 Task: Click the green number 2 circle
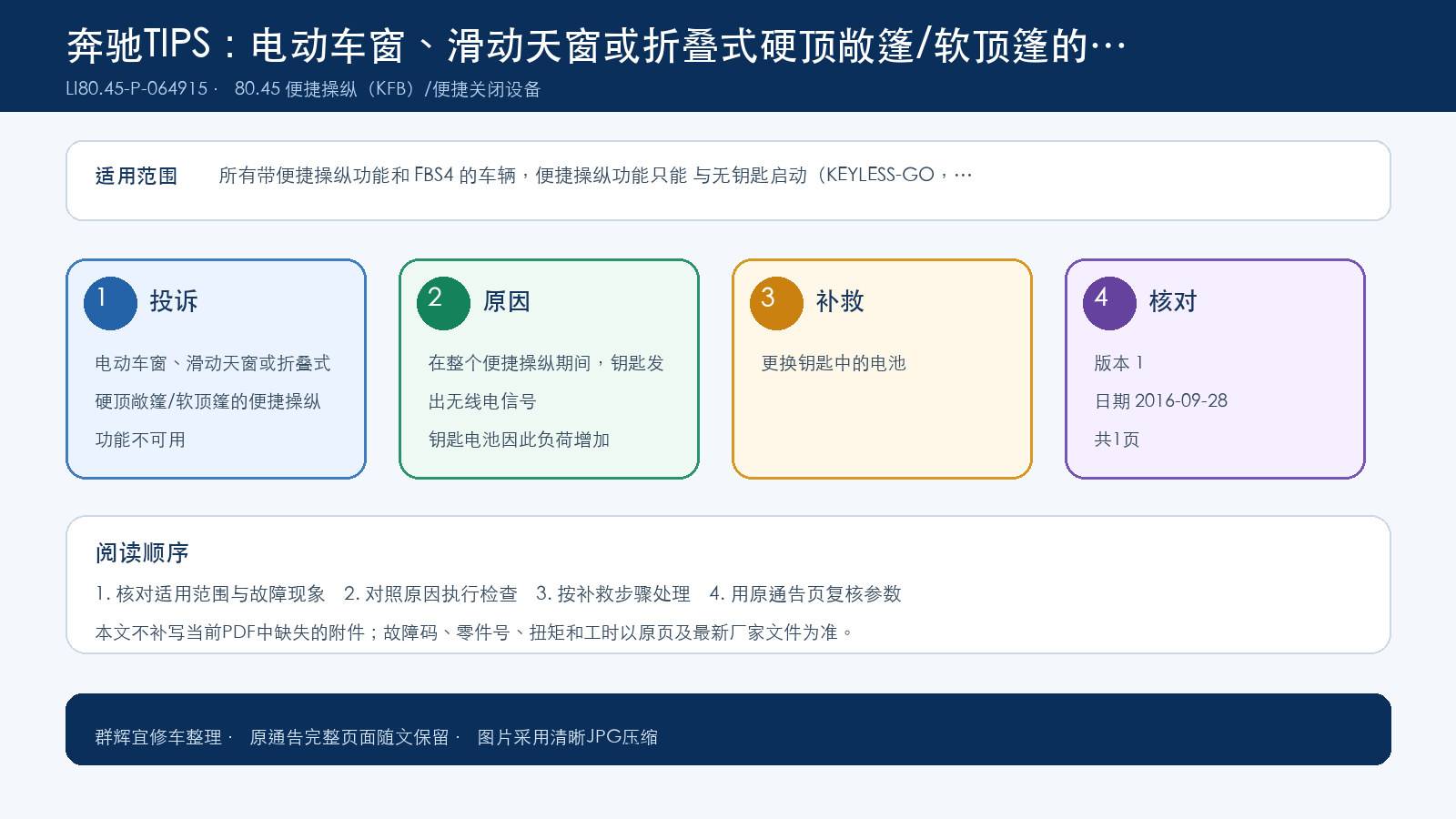(443, 303)
